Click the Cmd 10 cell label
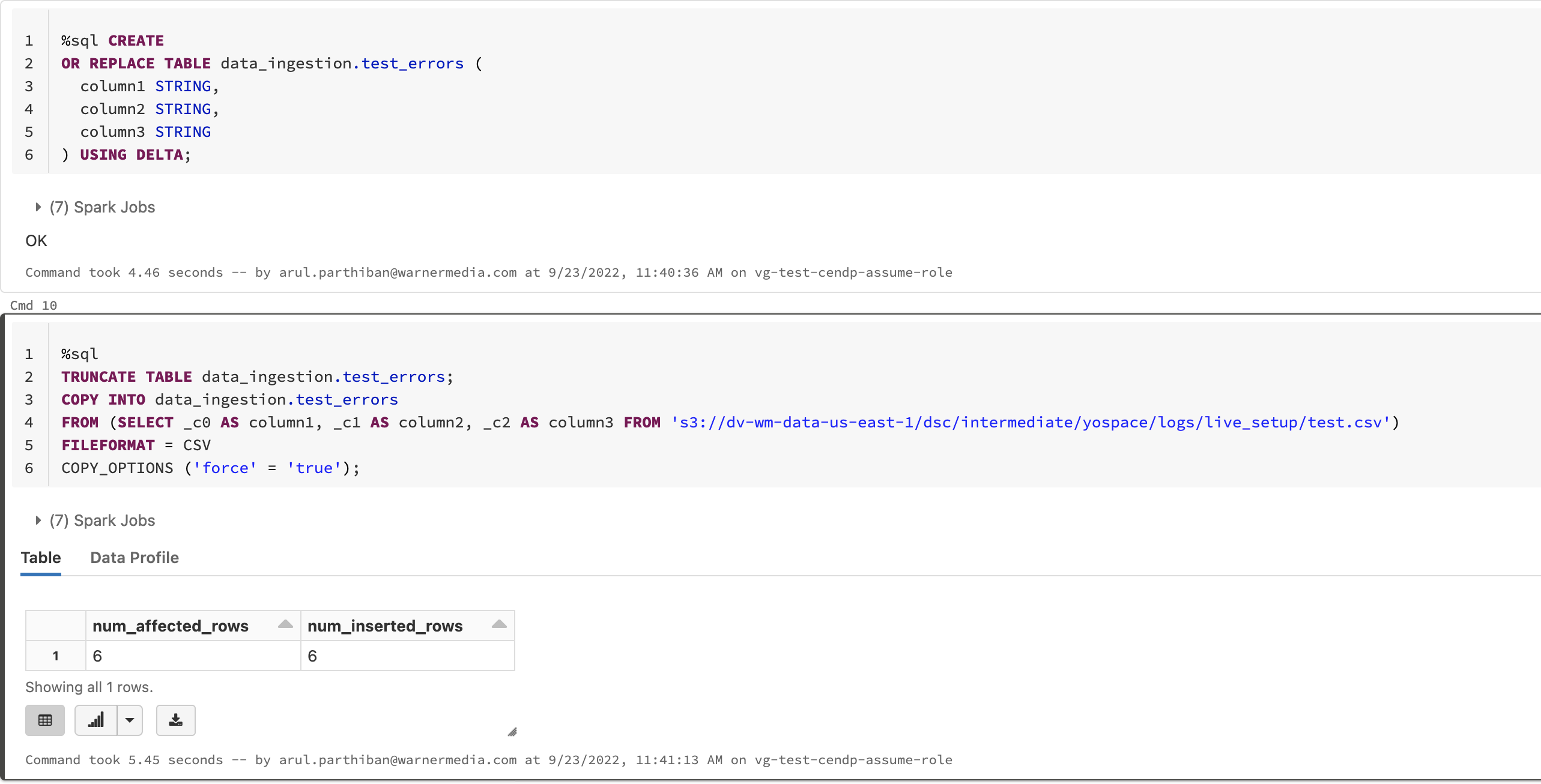Image resolution: width=1541 pixels, height=784 pixels. [34, 305]
